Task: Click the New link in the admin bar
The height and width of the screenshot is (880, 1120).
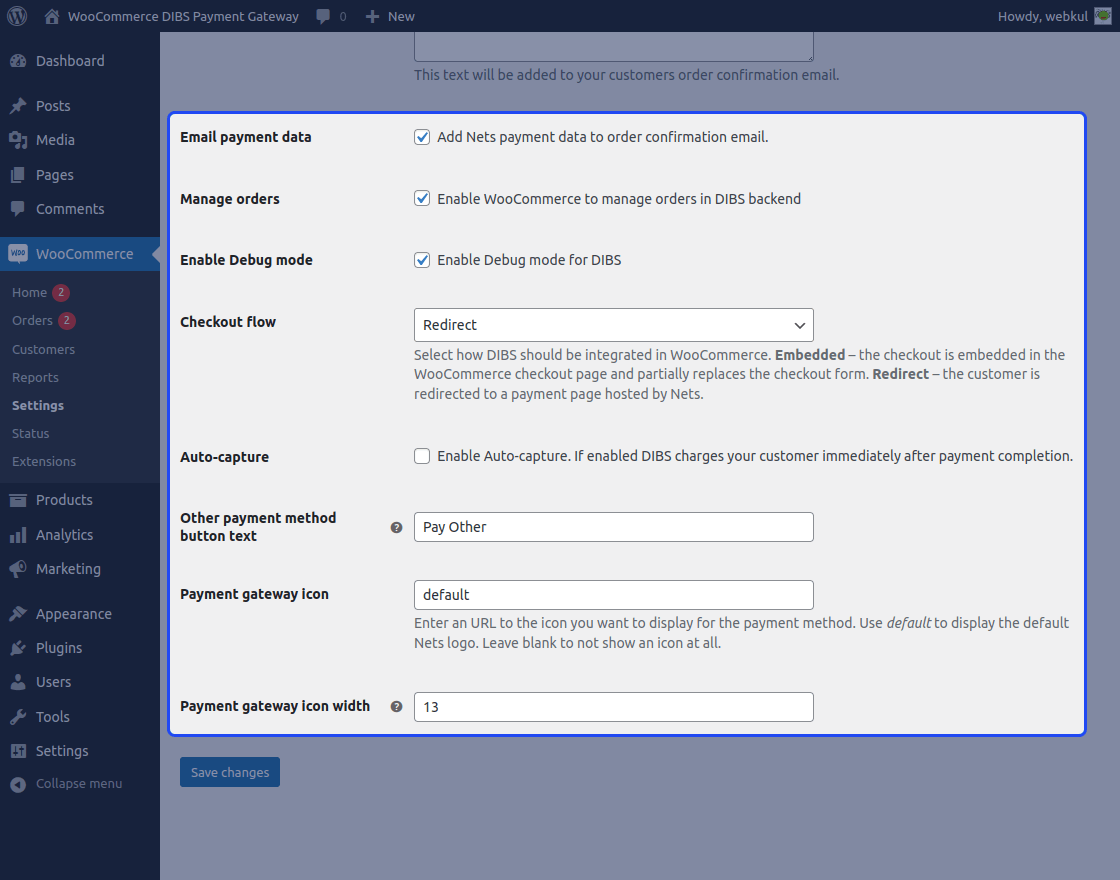Action: pyautogui.click(x=401, y=16)
